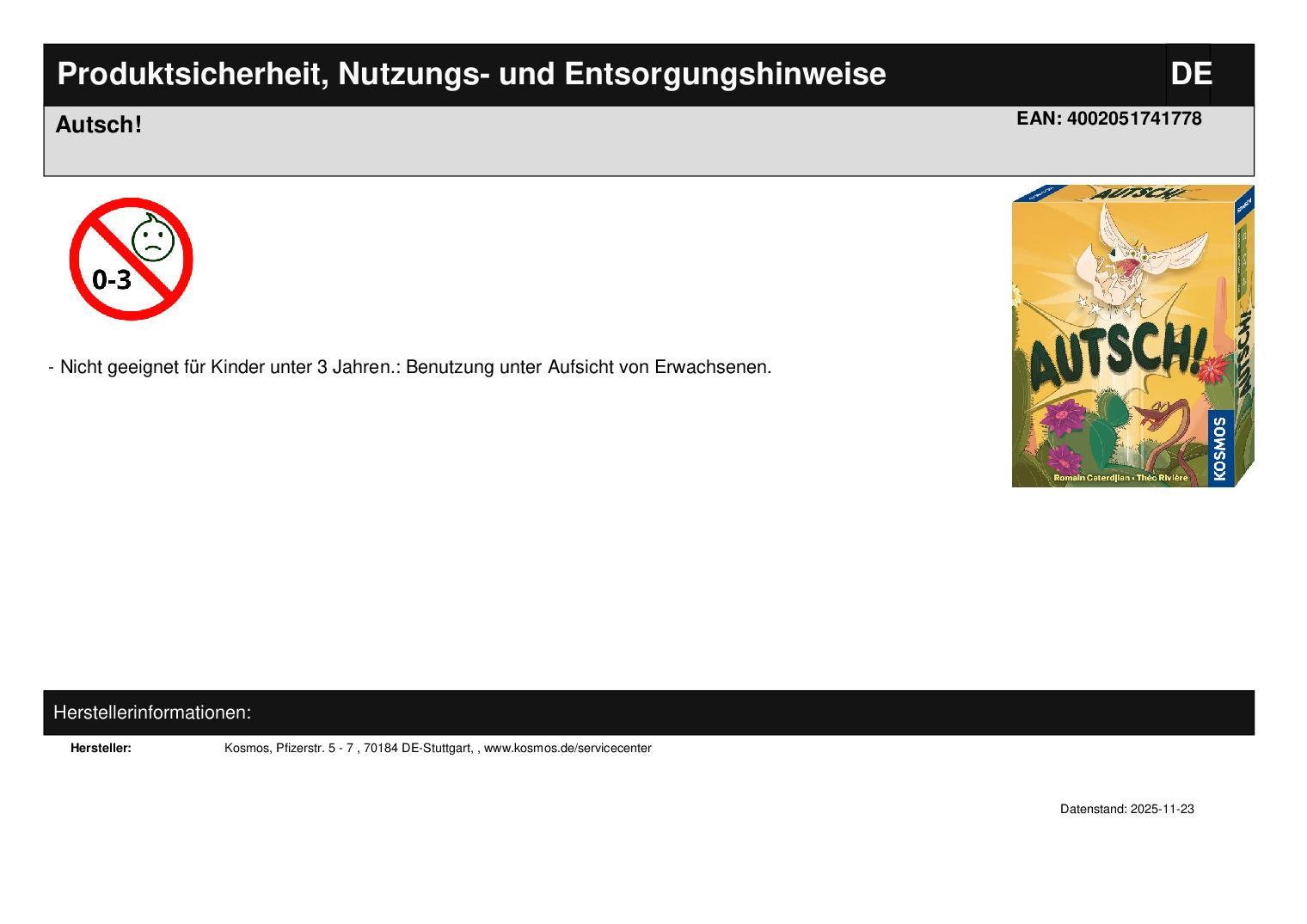Click the DE language code in header
Image resolution: width=1307 pixels, height=924 pixels.
1190,75
